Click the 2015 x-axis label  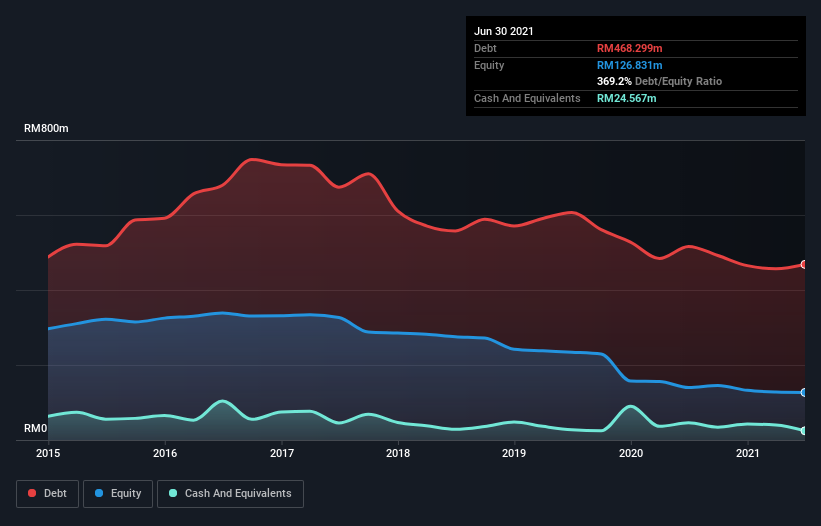[x=48, y=453]
